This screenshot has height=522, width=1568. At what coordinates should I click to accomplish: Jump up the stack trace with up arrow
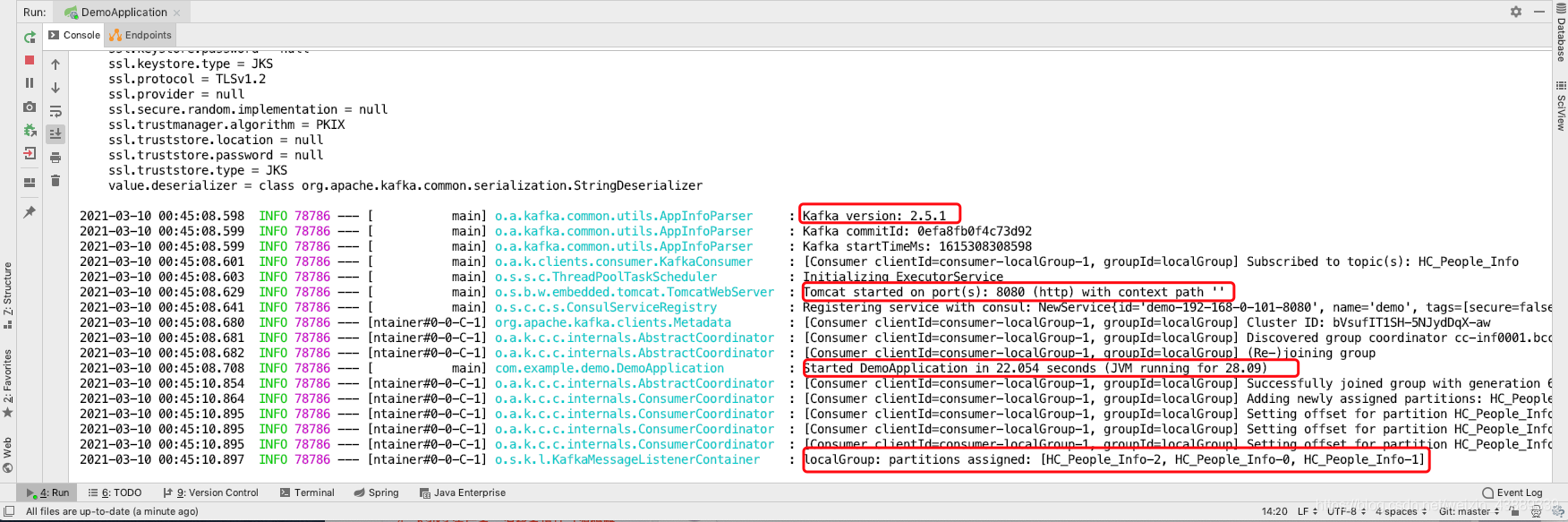click(55, 64)
